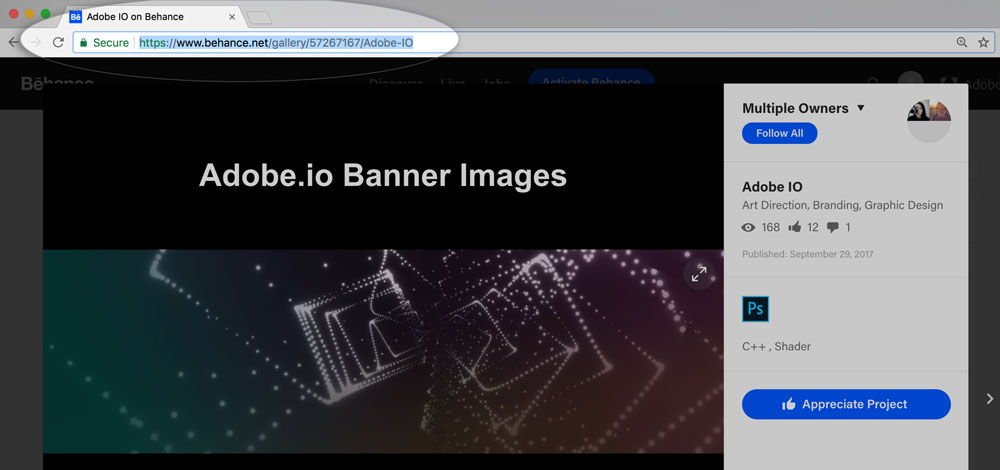Viewport: 1000px width, 470px height.
Task: Click the views eye icon
Action: click(x=749, y=228)
